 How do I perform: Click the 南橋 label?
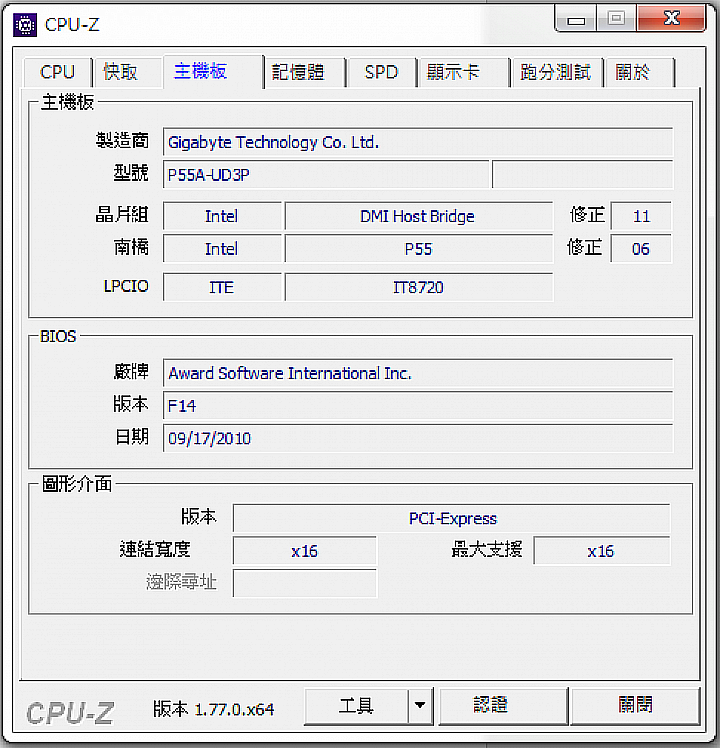pos(131,247)
